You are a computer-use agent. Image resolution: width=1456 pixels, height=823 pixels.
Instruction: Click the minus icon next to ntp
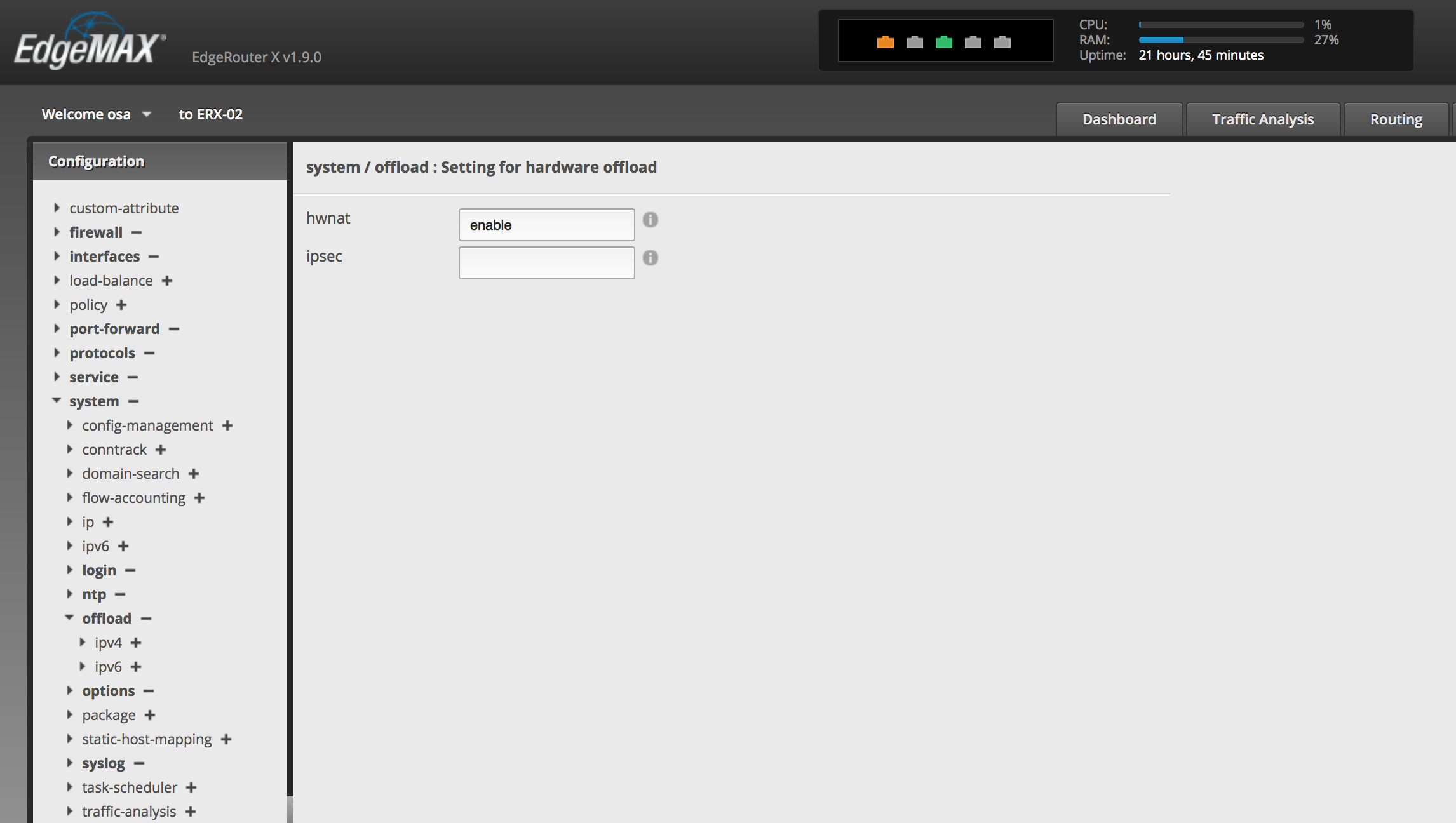point(120,594)
